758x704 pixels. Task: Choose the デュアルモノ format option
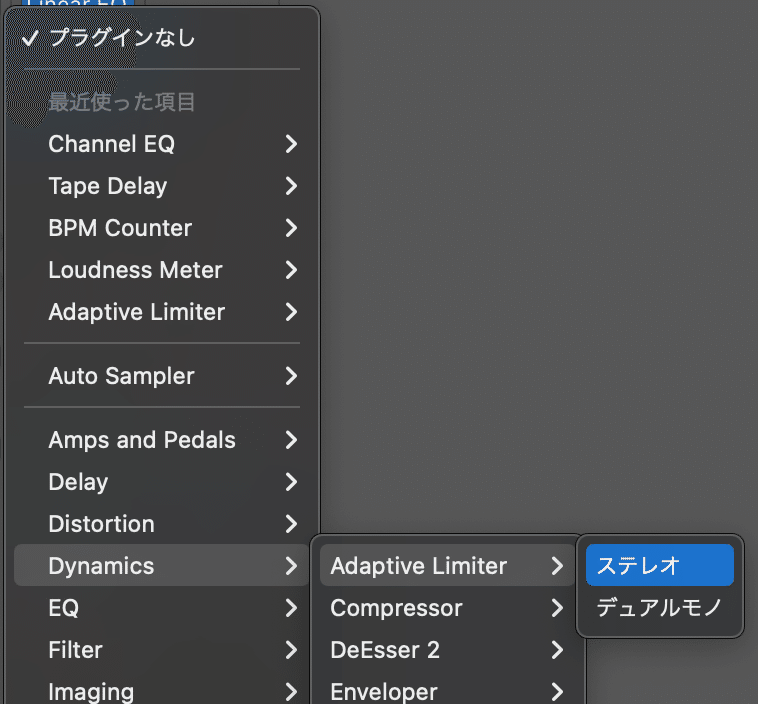(x=659, y=607)
